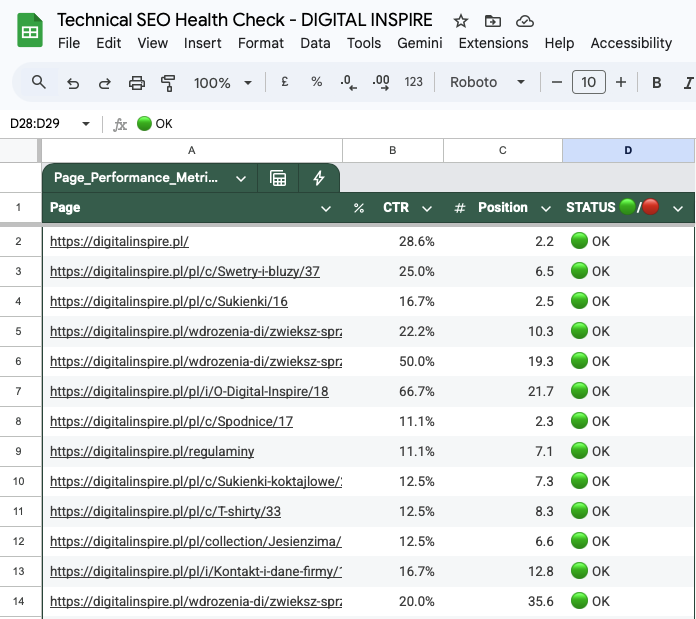Increase decimal places

(x=381, y=83)
